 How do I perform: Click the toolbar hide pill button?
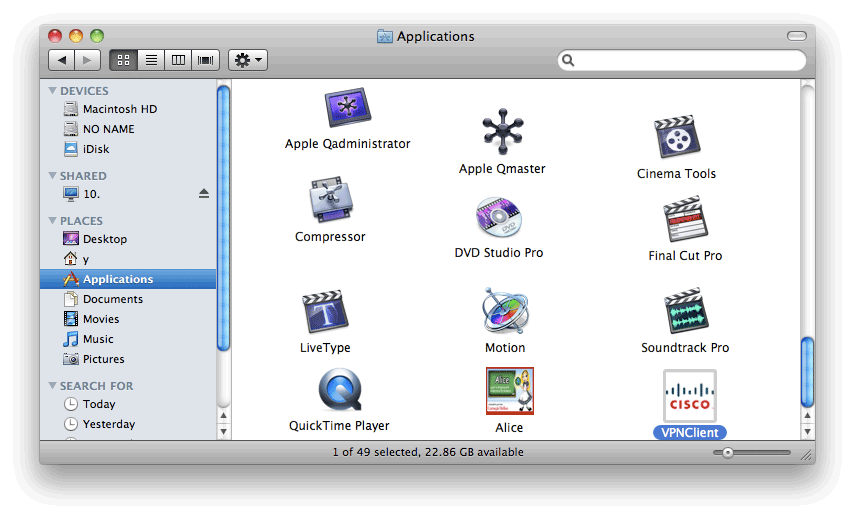coord(797,36)
